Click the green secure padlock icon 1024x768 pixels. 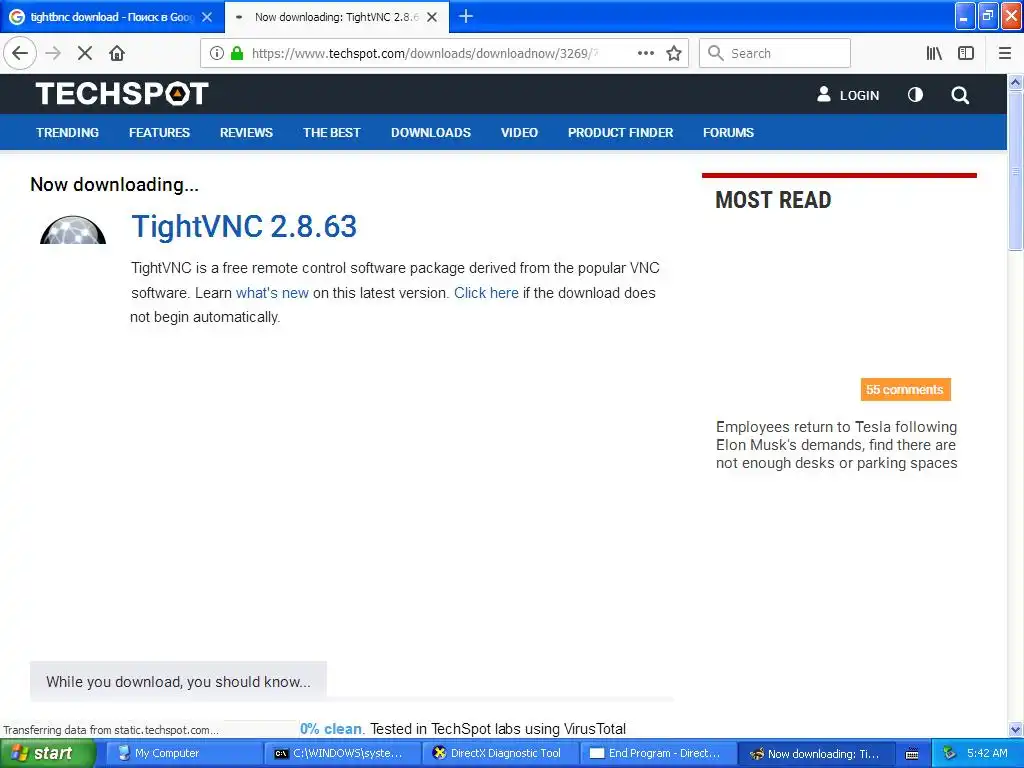point(237,53)
